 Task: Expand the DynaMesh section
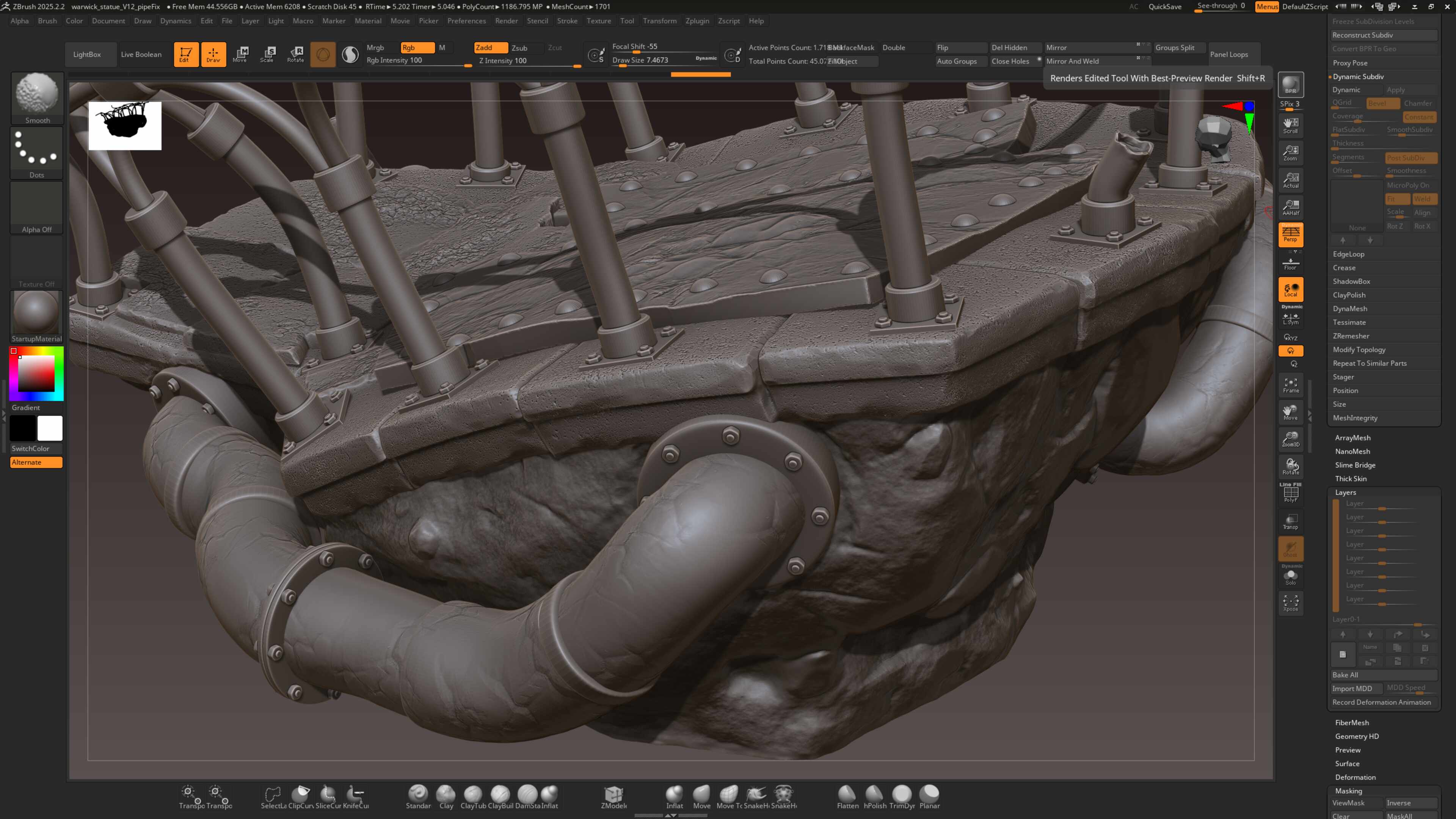coord(1350,309)
